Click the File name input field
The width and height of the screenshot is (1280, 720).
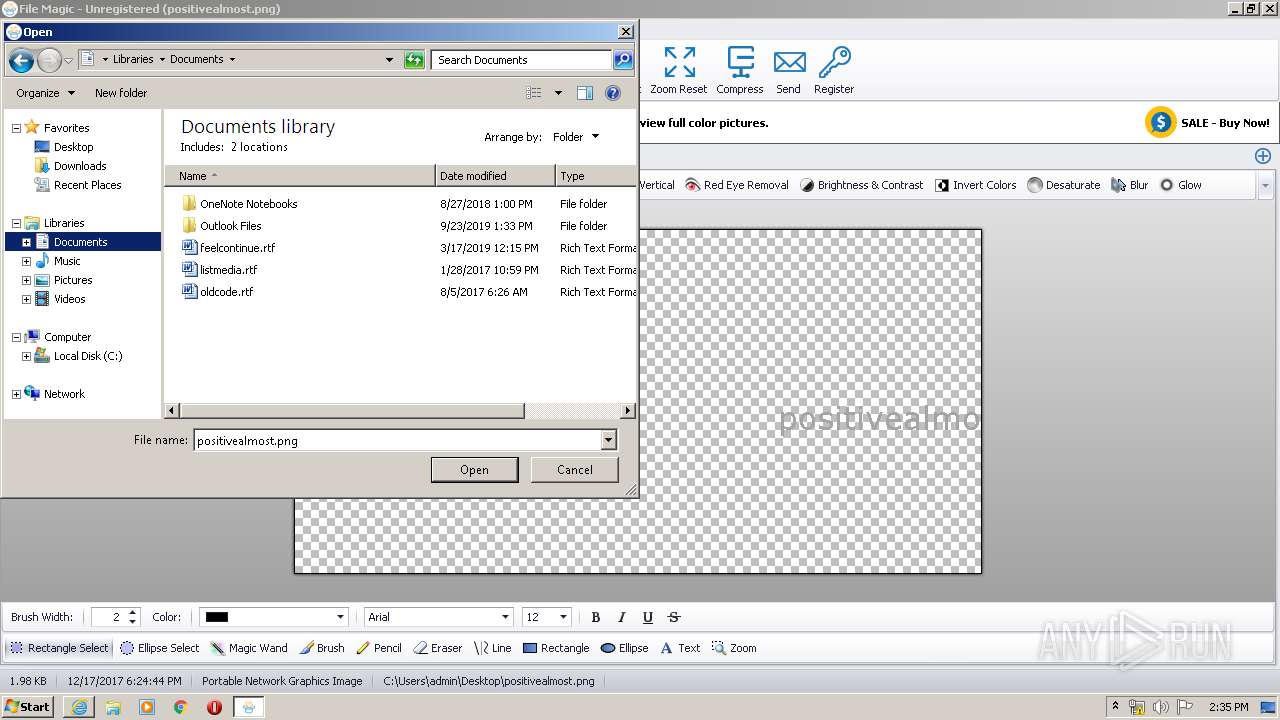point(398,440)
